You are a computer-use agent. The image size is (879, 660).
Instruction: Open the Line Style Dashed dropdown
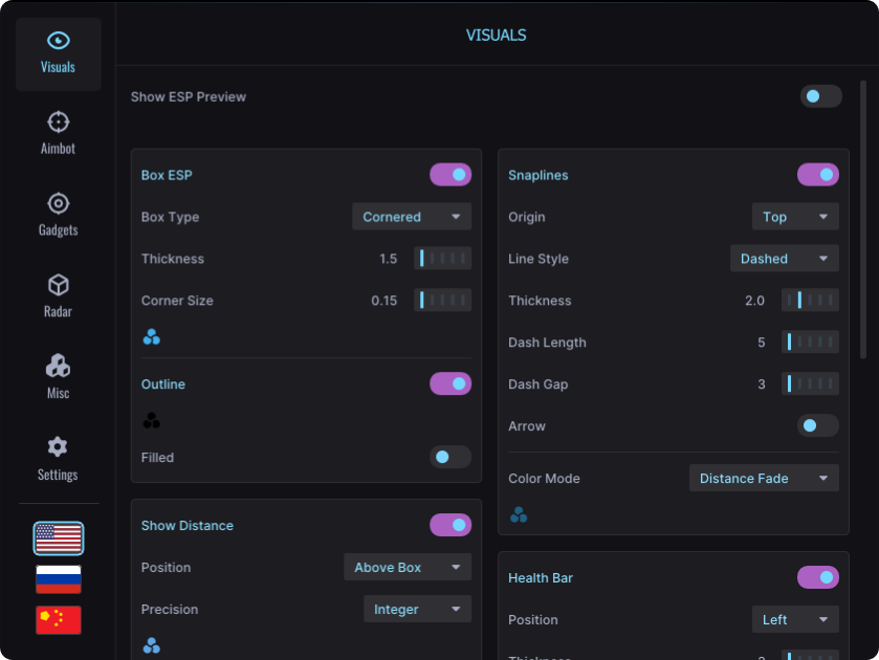pyautogui.click(x=784, y=259)
